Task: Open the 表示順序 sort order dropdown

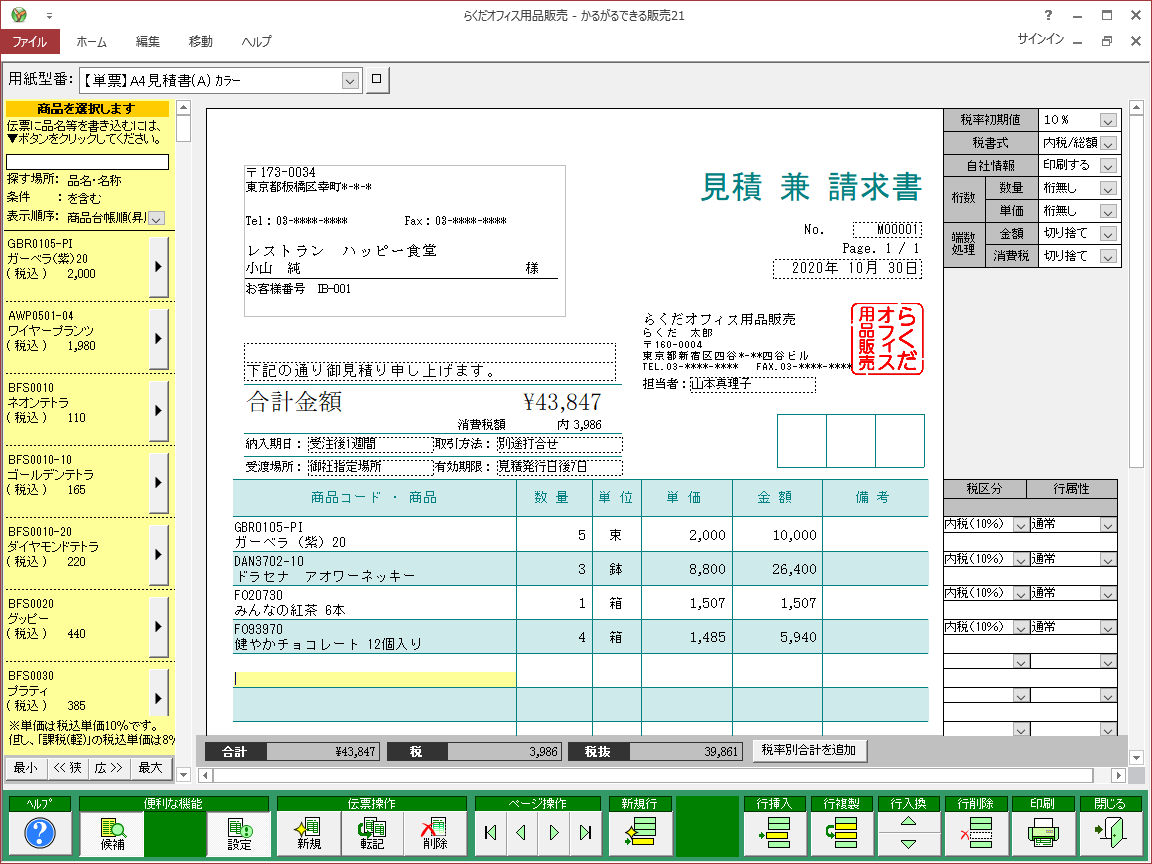Action: 156,218
